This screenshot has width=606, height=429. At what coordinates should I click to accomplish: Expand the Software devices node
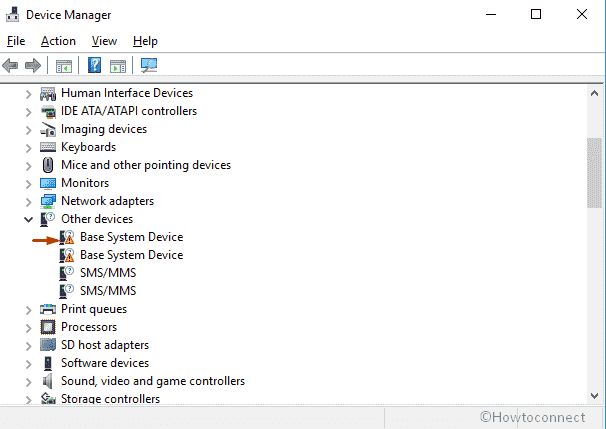(28, 364)
